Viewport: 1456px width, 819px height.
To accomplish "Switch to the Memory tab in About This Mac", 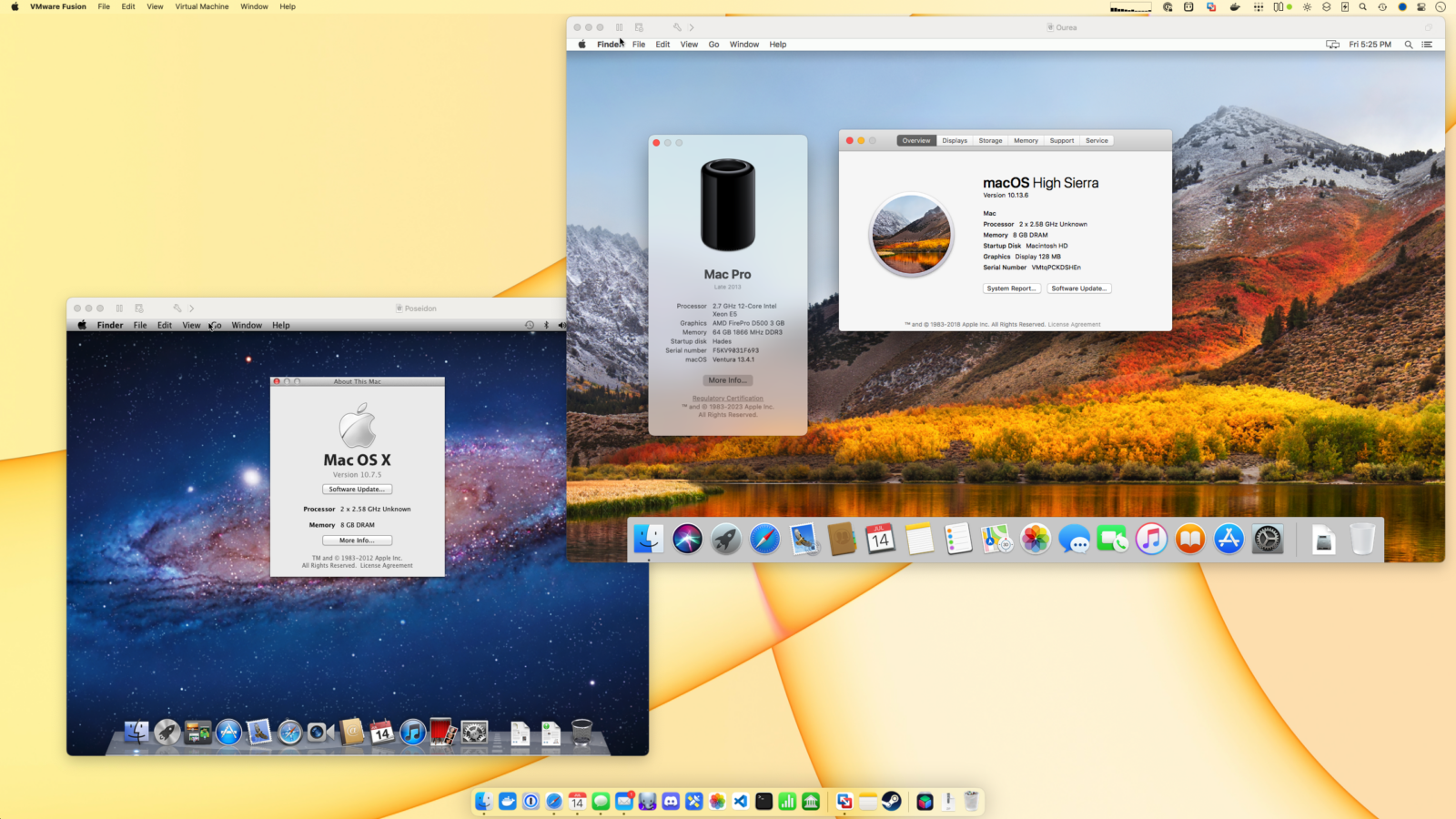I will click(x=1026, y=140).
